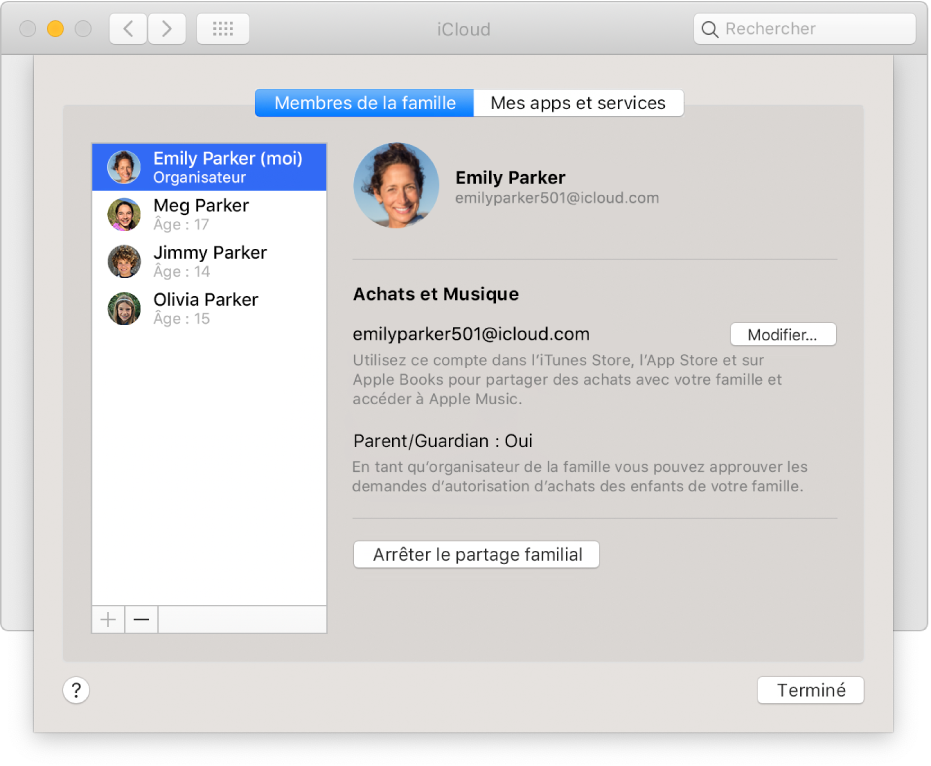This screenshot has width=931, height=766.
Task: Click Arrêter le partage familial
Action: pos(476,554)
